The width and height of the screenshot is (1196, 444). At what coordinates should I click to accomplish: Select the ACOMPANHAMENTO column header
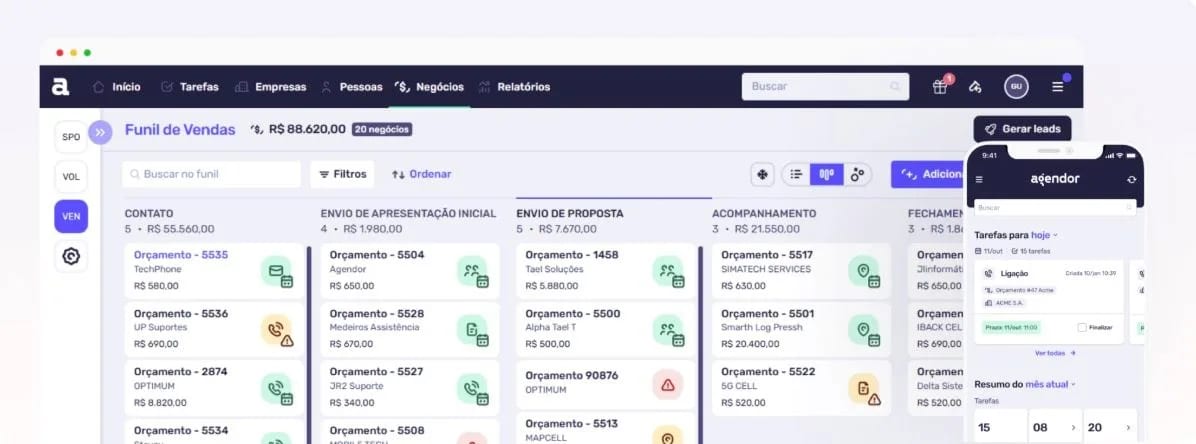(764, 214)
